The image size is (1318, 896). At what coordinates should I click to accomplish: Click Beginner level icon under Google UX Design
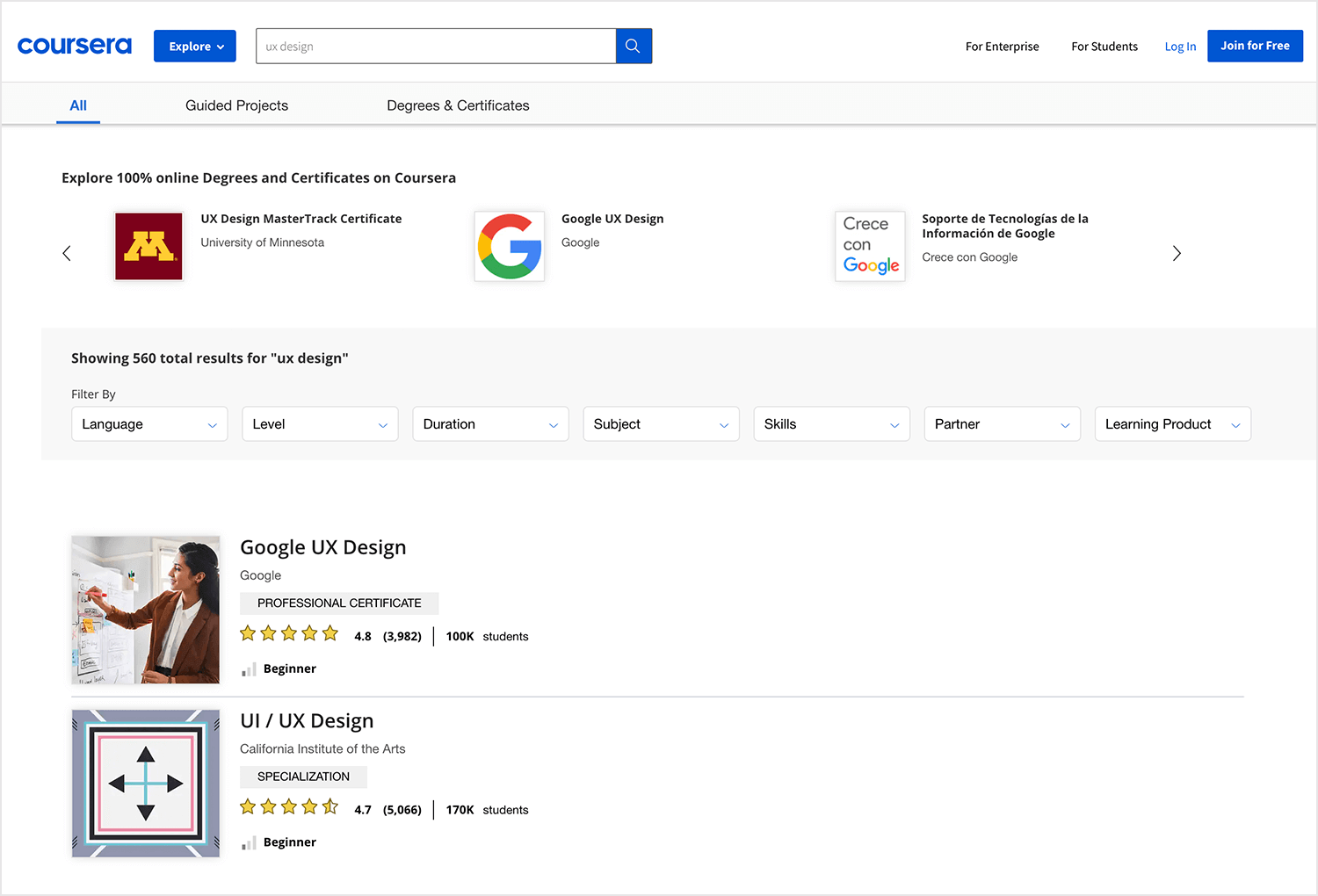coord(249,669)
